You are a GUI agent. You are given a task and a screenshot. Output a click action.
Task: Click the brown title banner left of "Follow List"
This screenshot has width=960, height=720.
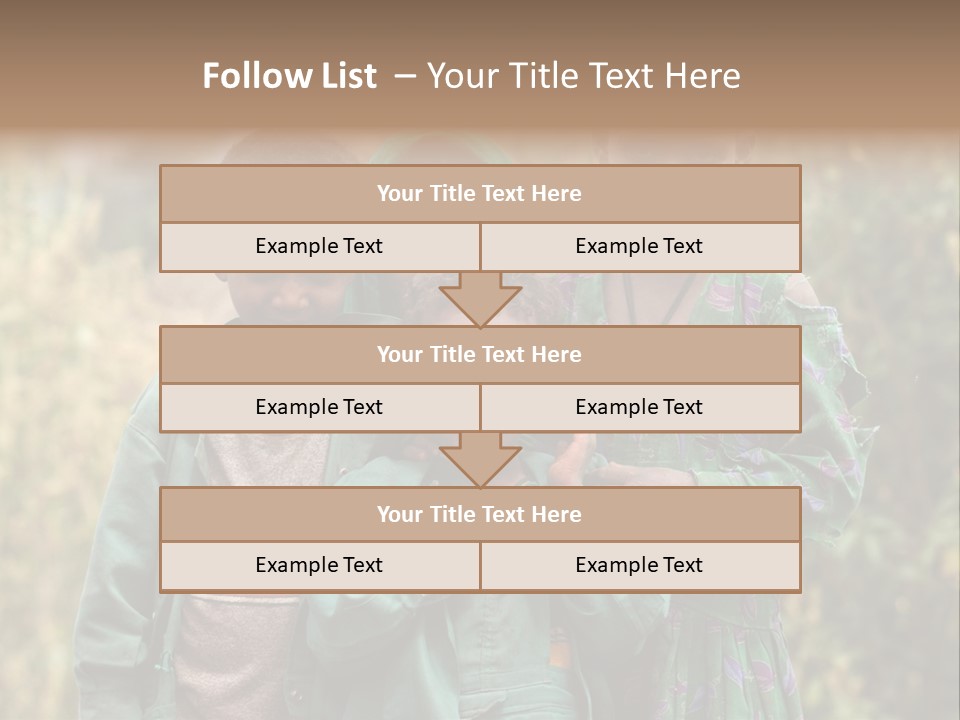click(100, 76)
